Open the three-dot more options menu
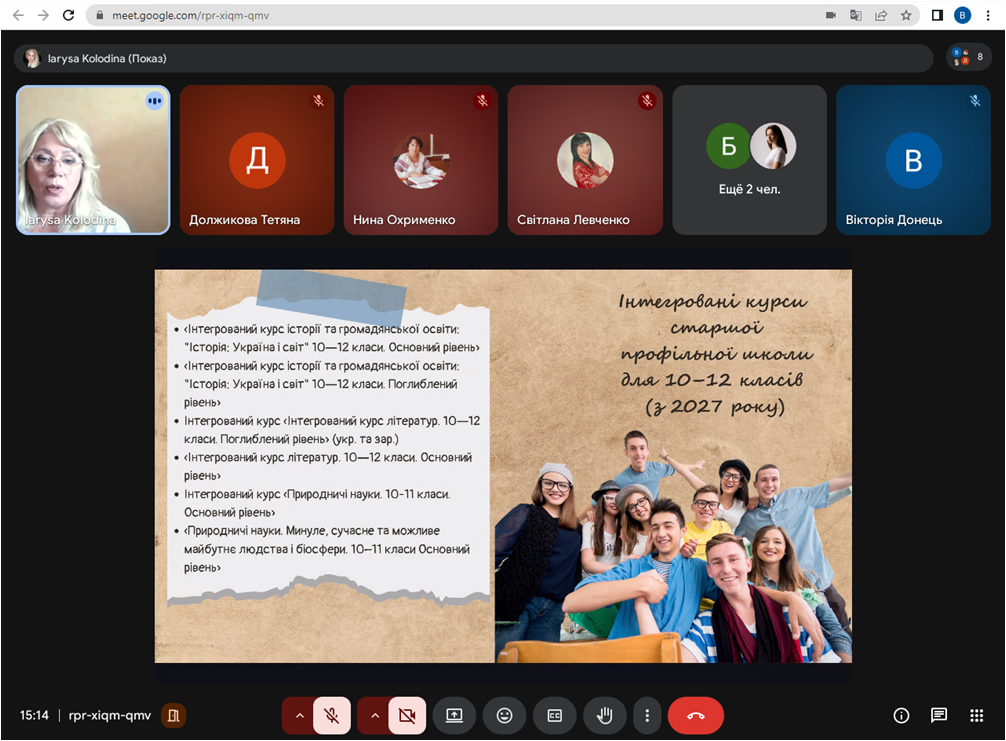The height and width of the screenshot is (741, 1006). pos(647,715)
